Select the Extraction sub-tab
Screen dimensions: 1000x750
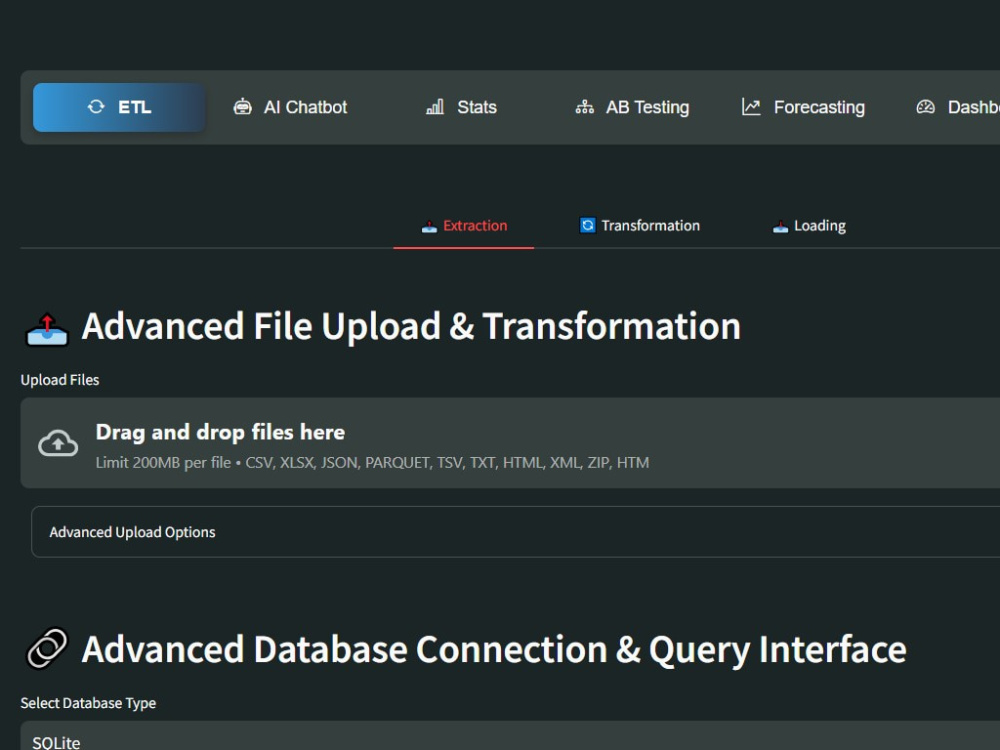(464, 226)
